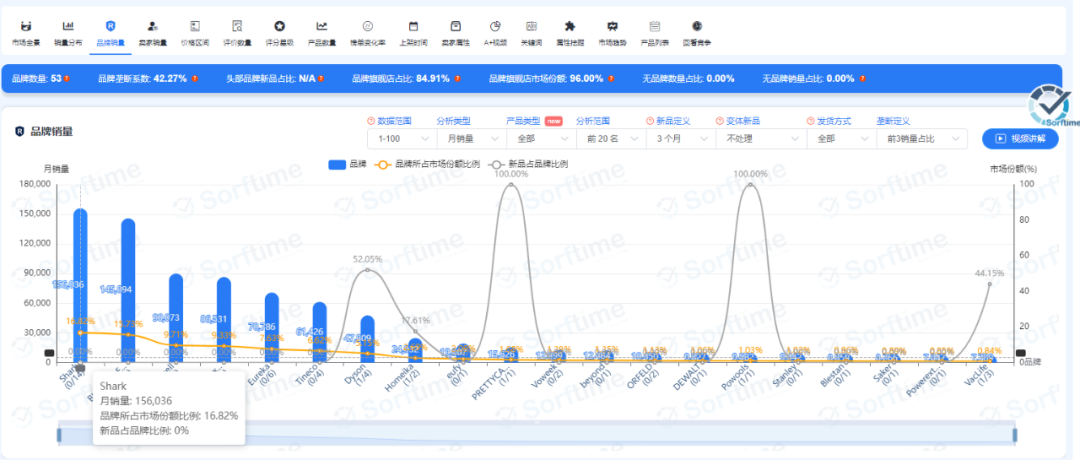Click the Dyson brand bar
The height and width of the screenshot is (460, 1080).
click(x=367, y=338)
